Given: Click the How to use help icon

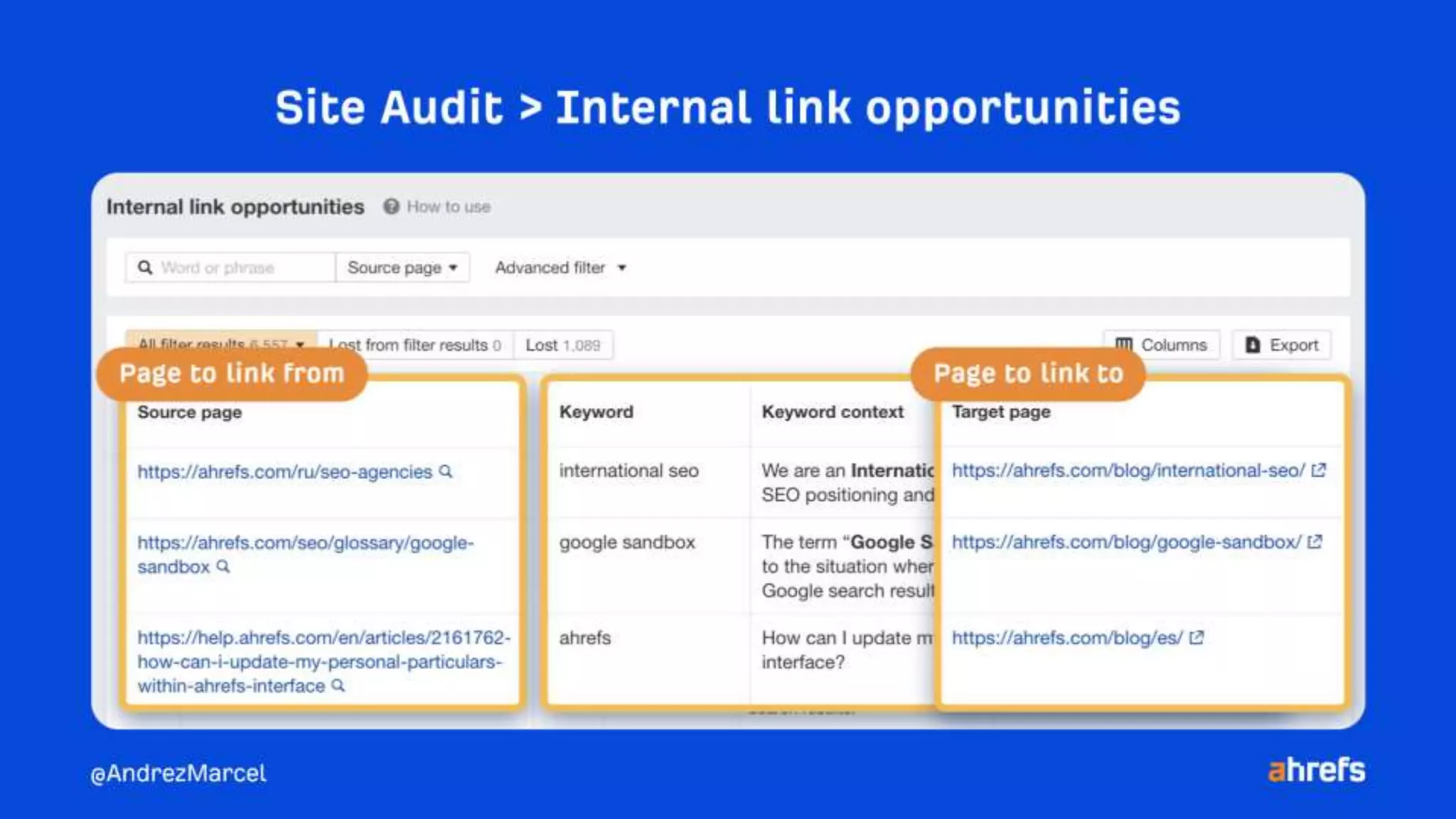Looking at the screenshot, I should (x=391, y=206).
